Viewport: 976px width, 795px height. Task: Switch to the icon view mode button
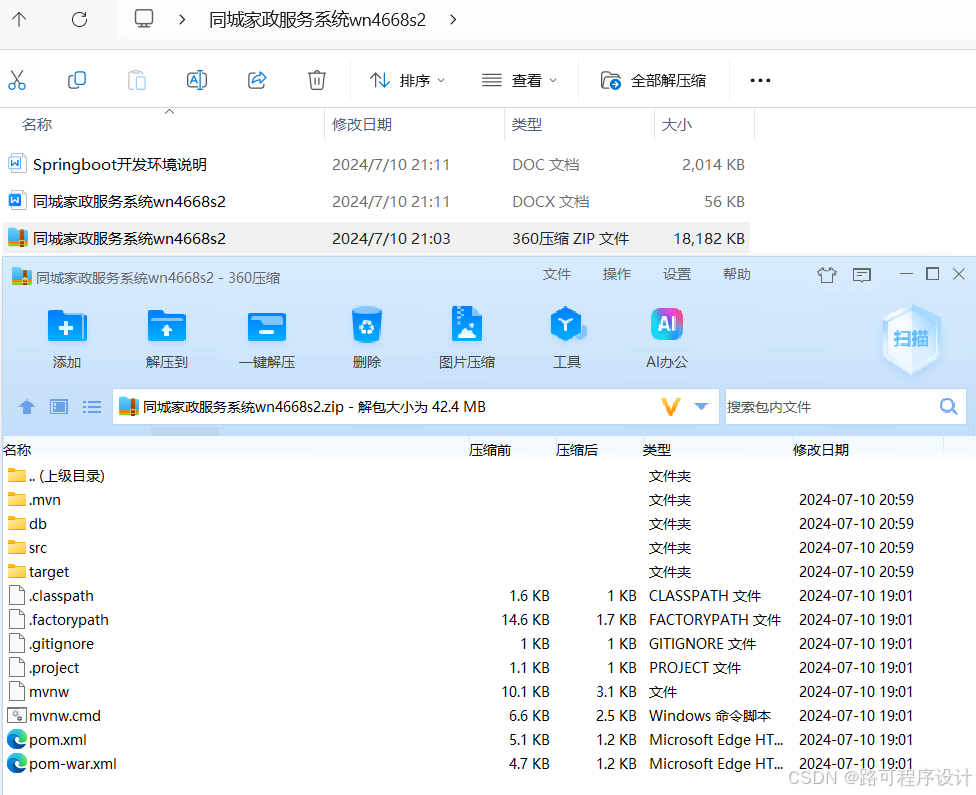(59, 407)
